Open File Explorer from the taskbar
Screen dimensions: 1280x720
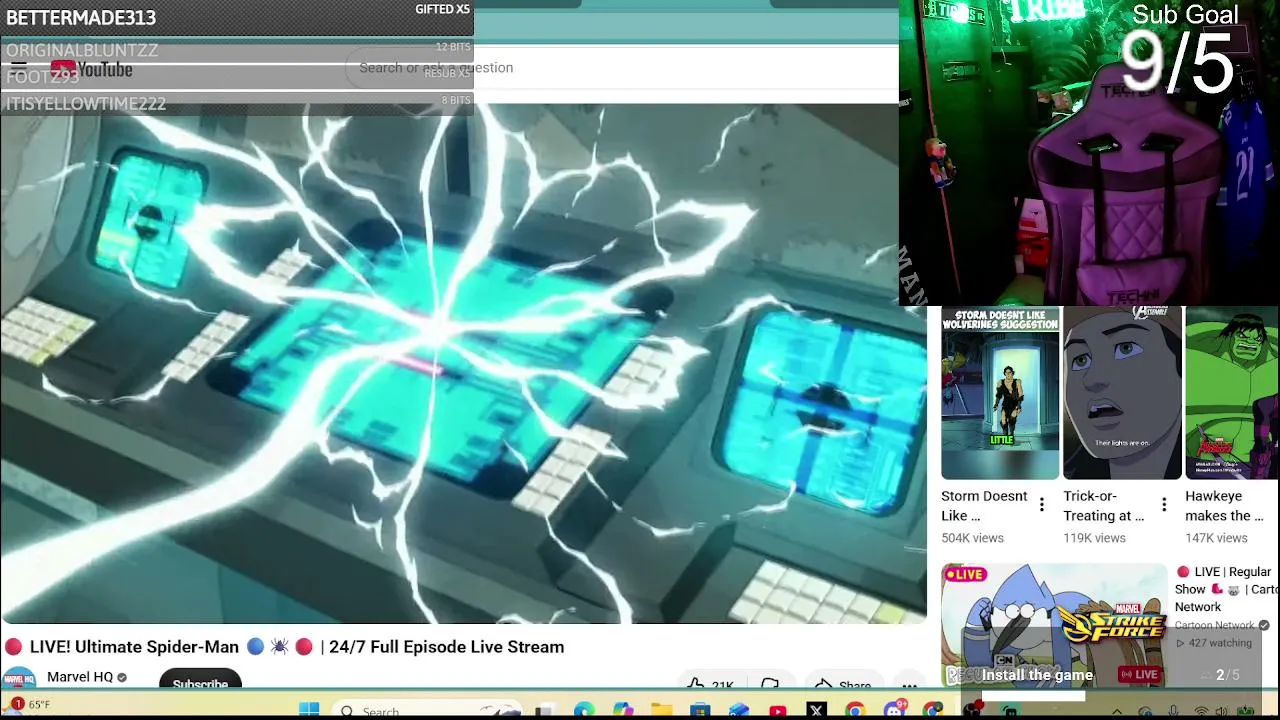[661, 710]
